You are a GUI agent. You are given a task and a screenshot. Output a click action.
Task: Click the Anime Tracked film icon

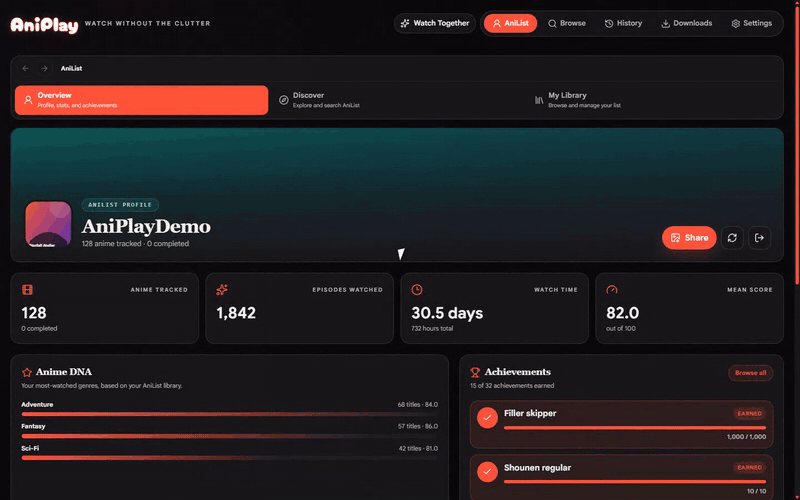[x=28, y=290]
